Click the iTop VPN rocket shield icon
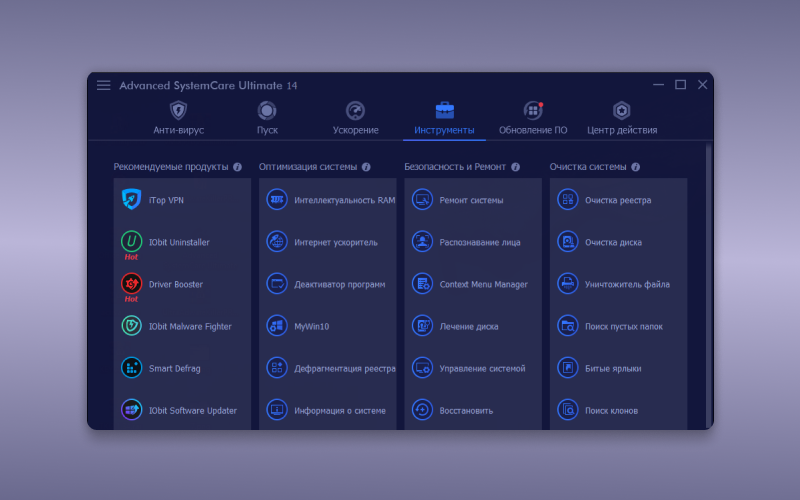This screenshot has width=800, height=500. tap(132, 199)
